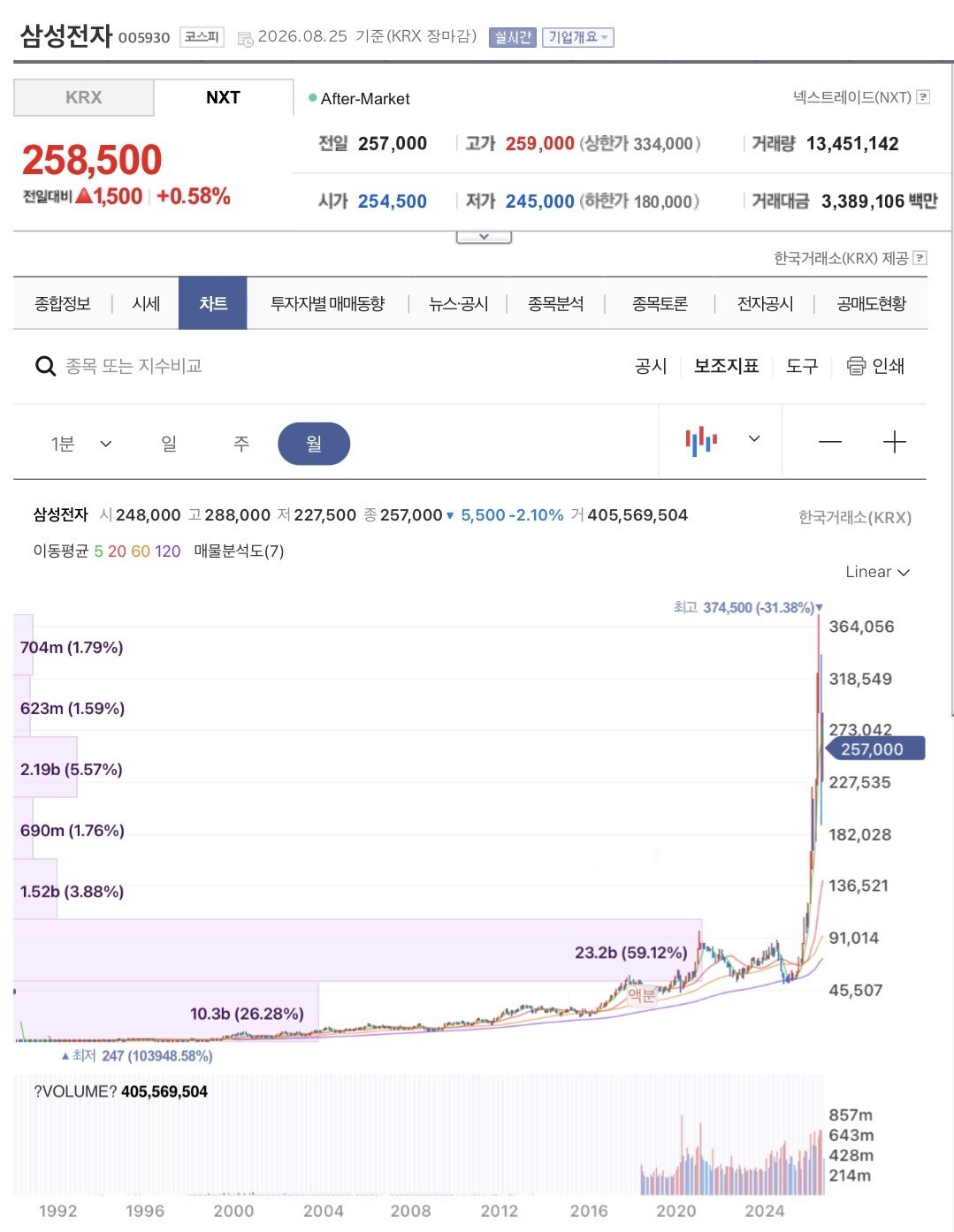The width and height of the screenshot is (954, 1232).
Task: Click the 보조지표 button
Action: coord(726,366)
